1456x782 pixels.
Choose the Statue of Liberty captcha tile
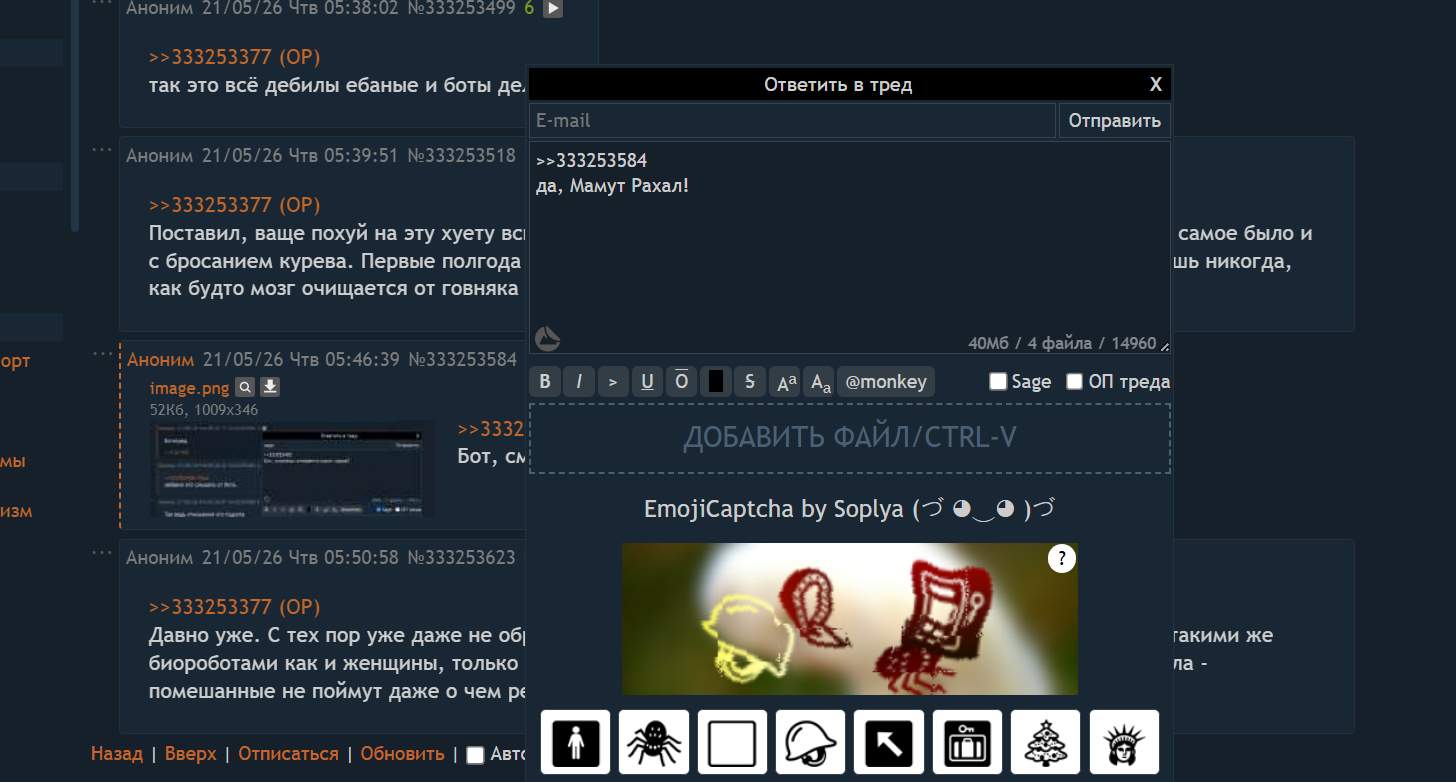pos(1124,742)
